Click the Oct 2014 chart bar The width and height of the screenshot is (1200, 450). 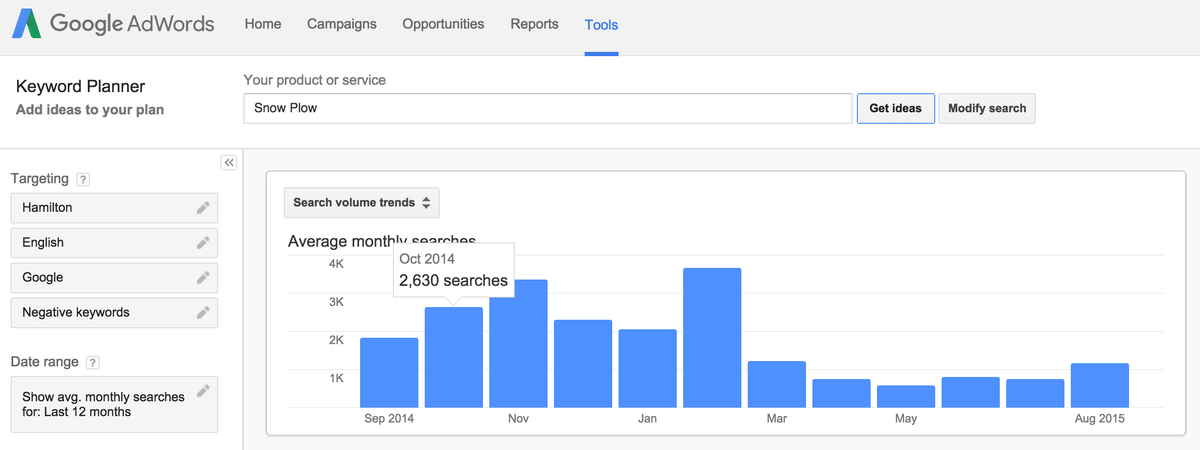[454, 358]
